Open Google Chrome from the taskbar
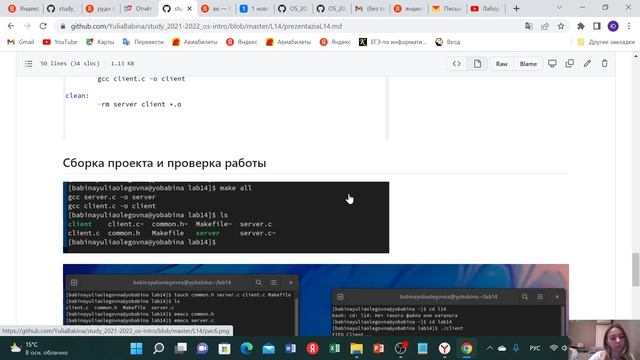The image size is (640, 360). click(x=467, y=349)
